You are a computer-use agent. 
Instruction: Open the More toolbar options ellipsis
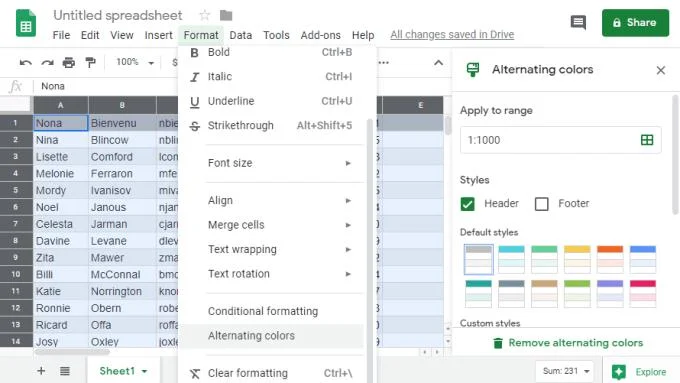[x=383, y=63]
